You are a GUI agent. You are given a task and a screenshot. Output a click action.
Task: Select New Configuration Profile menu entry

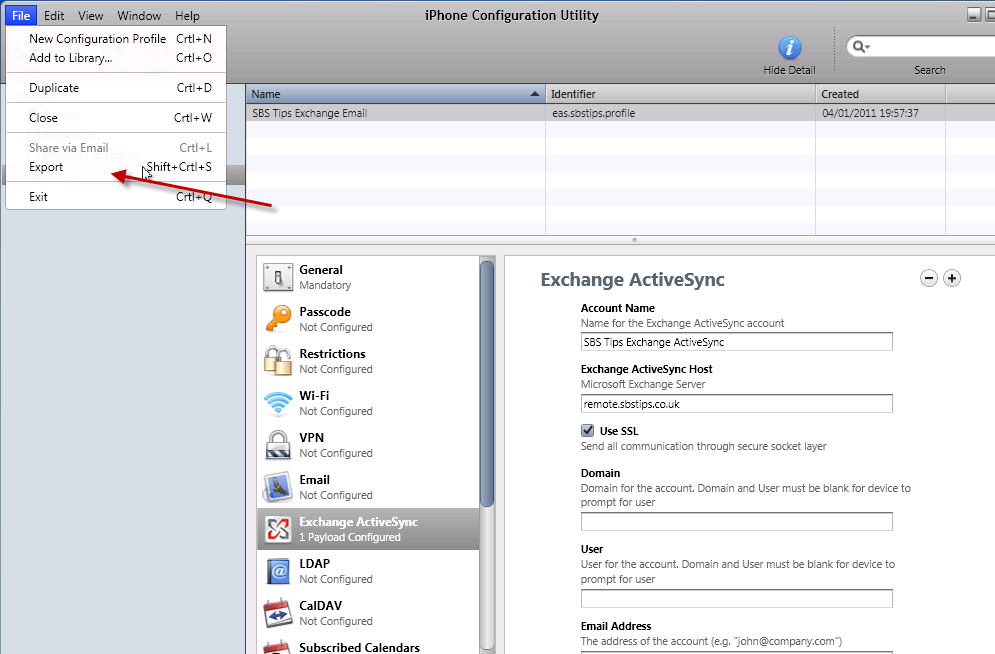[97, 39]
